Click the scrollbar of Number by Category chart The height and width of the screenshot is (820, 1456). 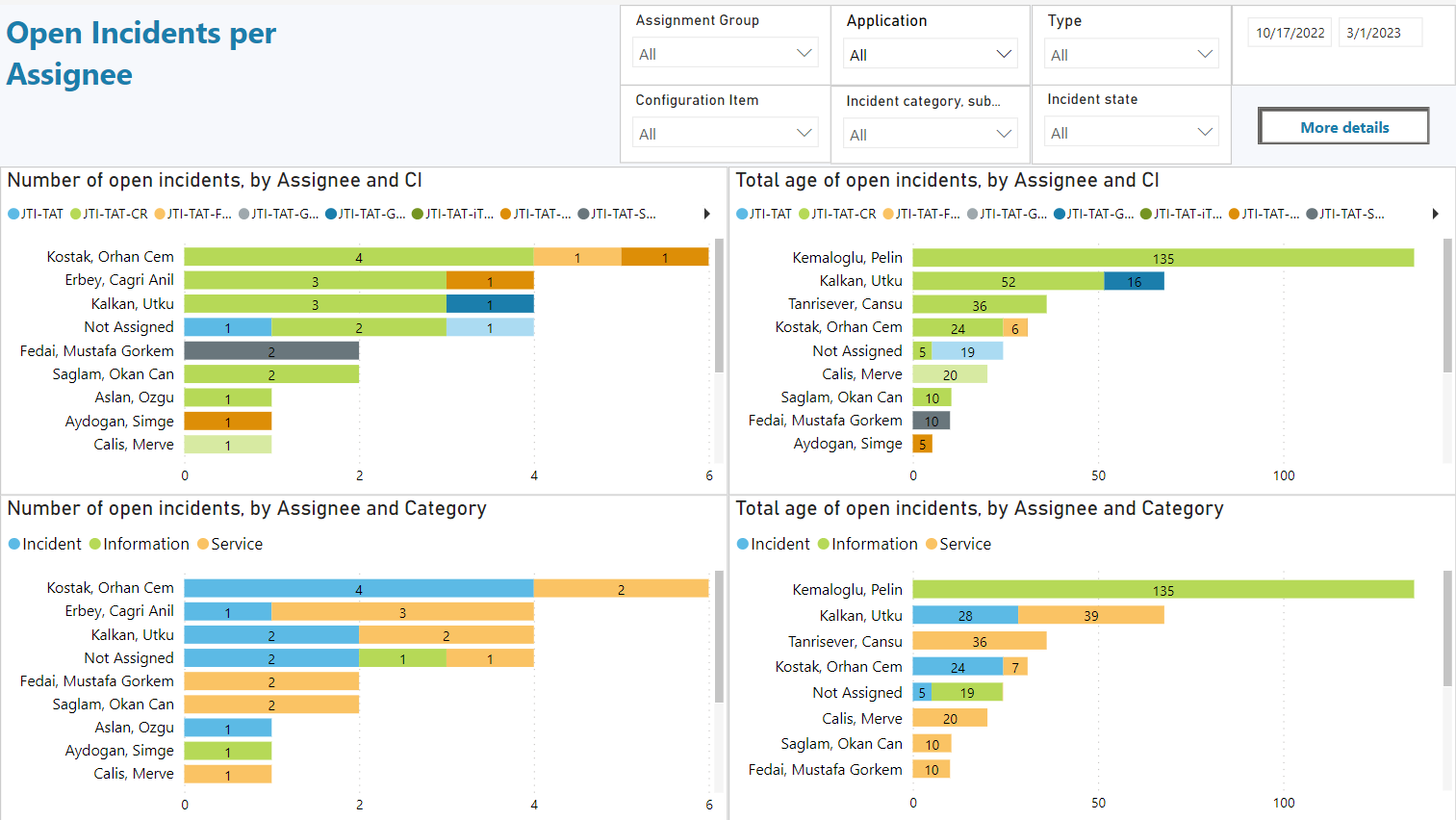click(719, 636)
